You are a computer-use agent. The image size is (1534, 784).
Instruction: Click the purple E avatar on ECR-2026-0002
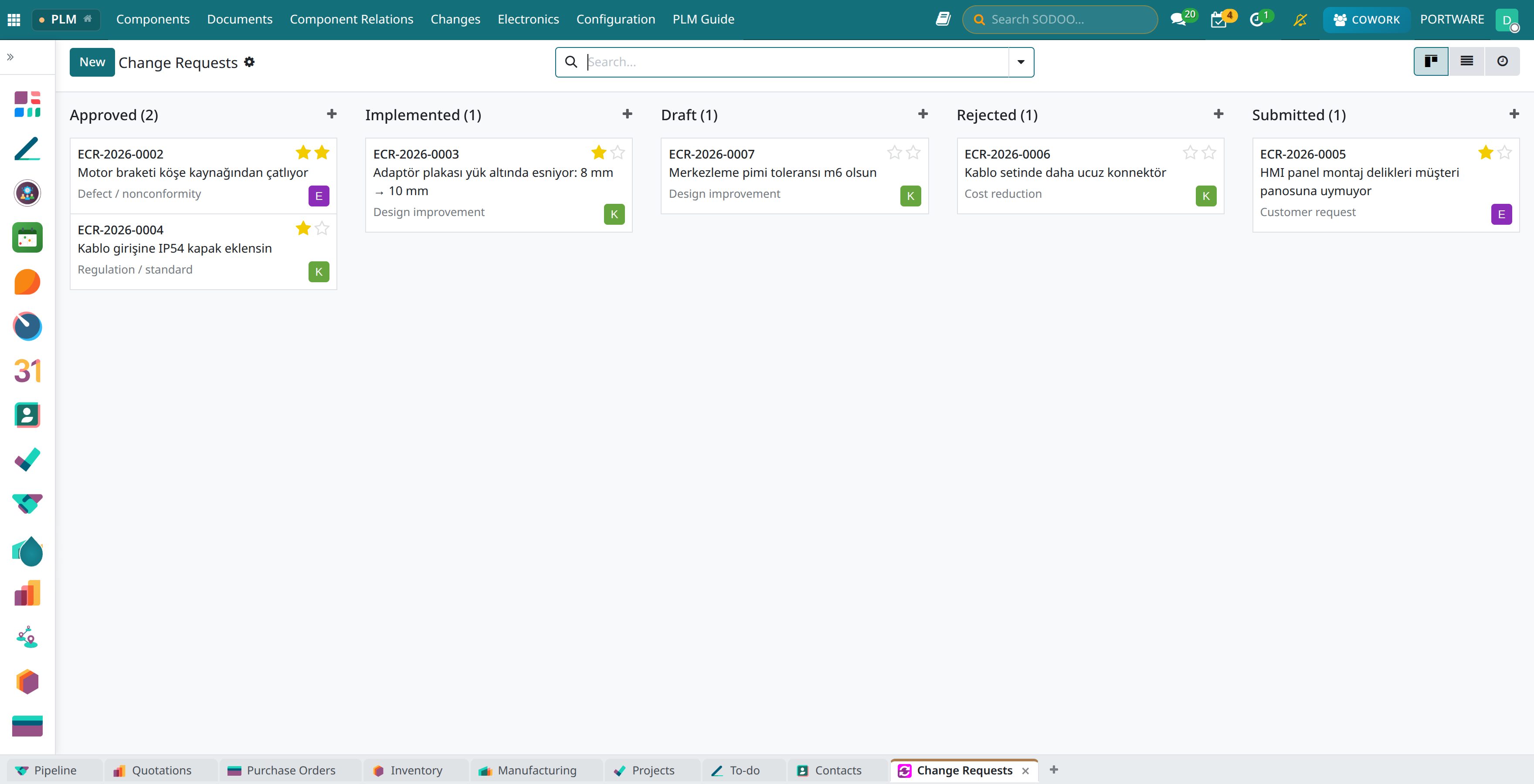pyautogui.click(x=319, y=196)
